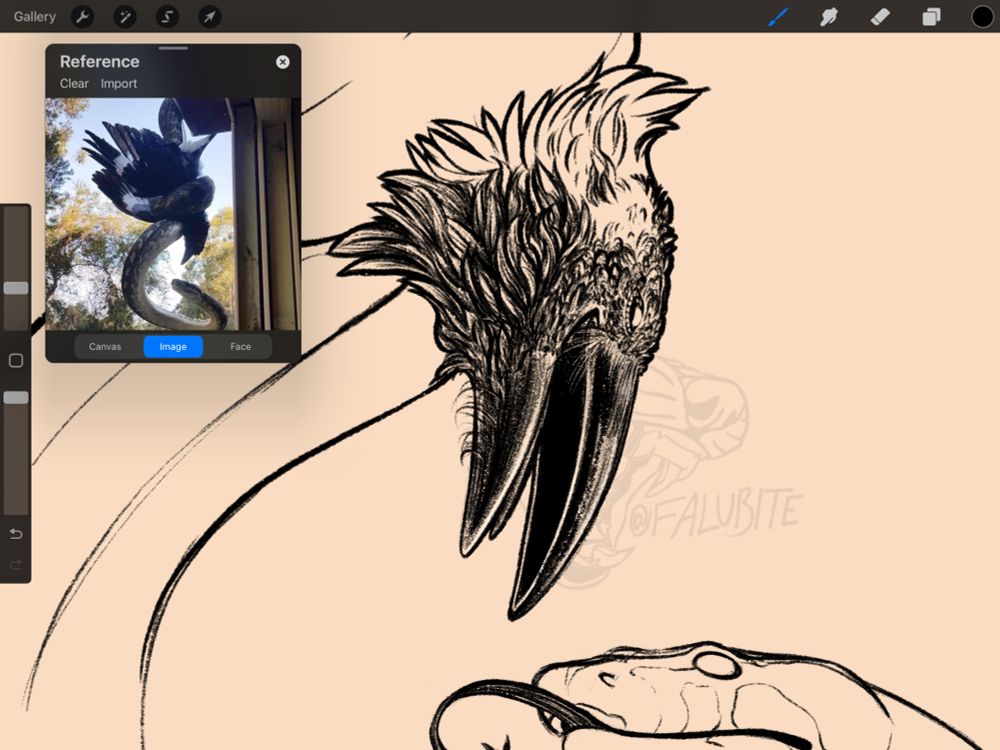Switch reference to Face mode

(x=240, y=346)
